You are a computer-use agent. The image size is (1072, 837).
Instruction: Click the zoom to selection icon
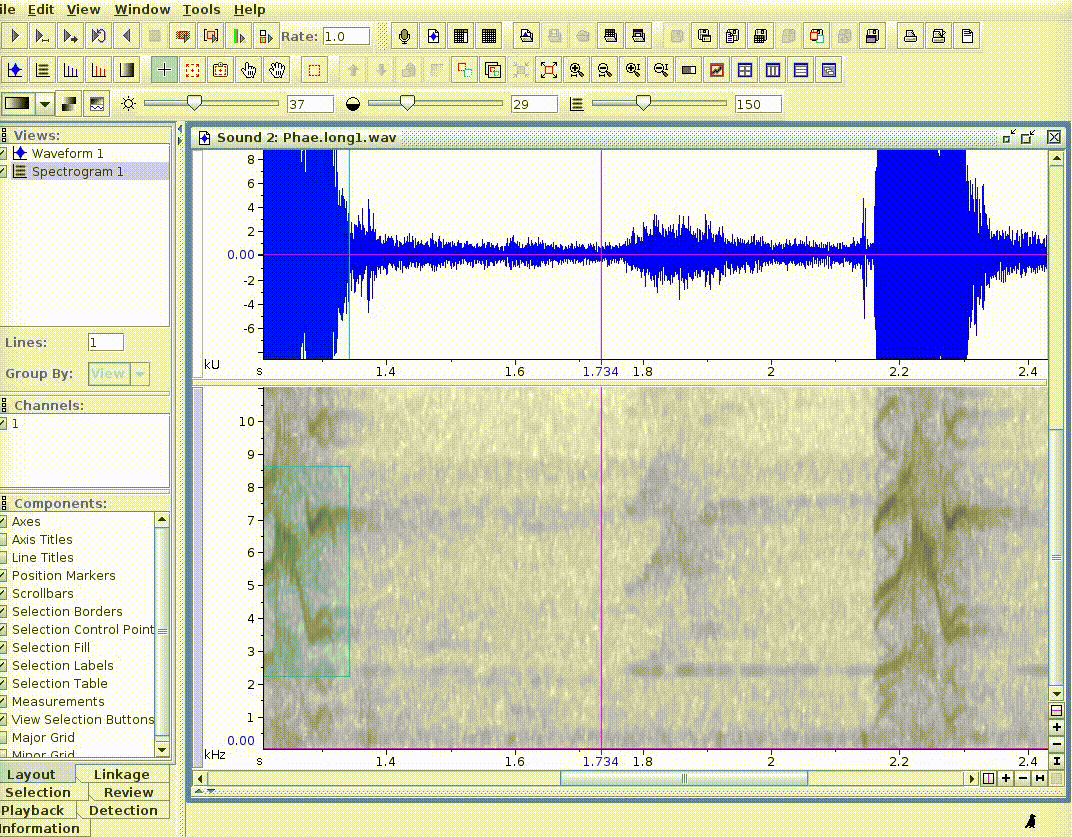[549, 70]
